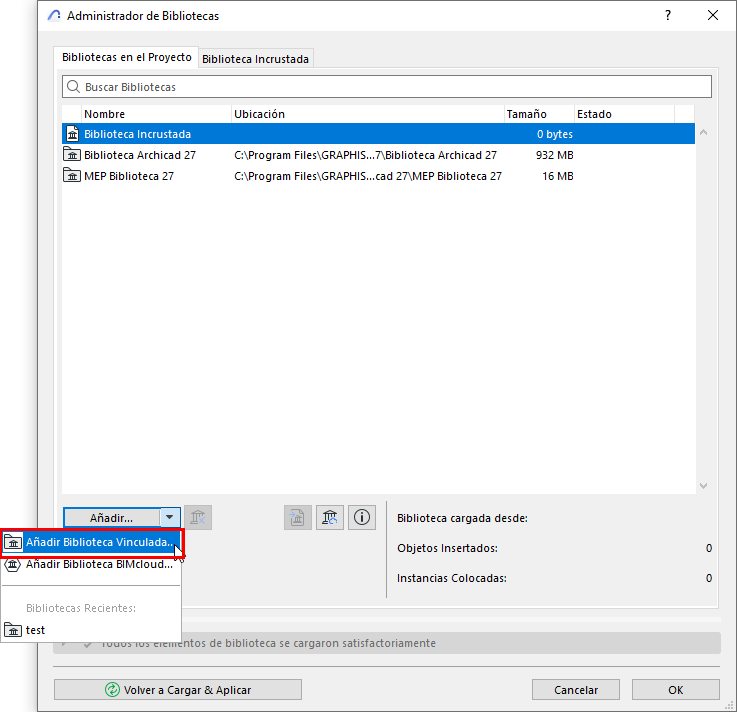Image resolution: width=737 pixels, height=712 pixels.
Task: Select the Biblioteca Archicad 27 row
Action: [378, 155]
